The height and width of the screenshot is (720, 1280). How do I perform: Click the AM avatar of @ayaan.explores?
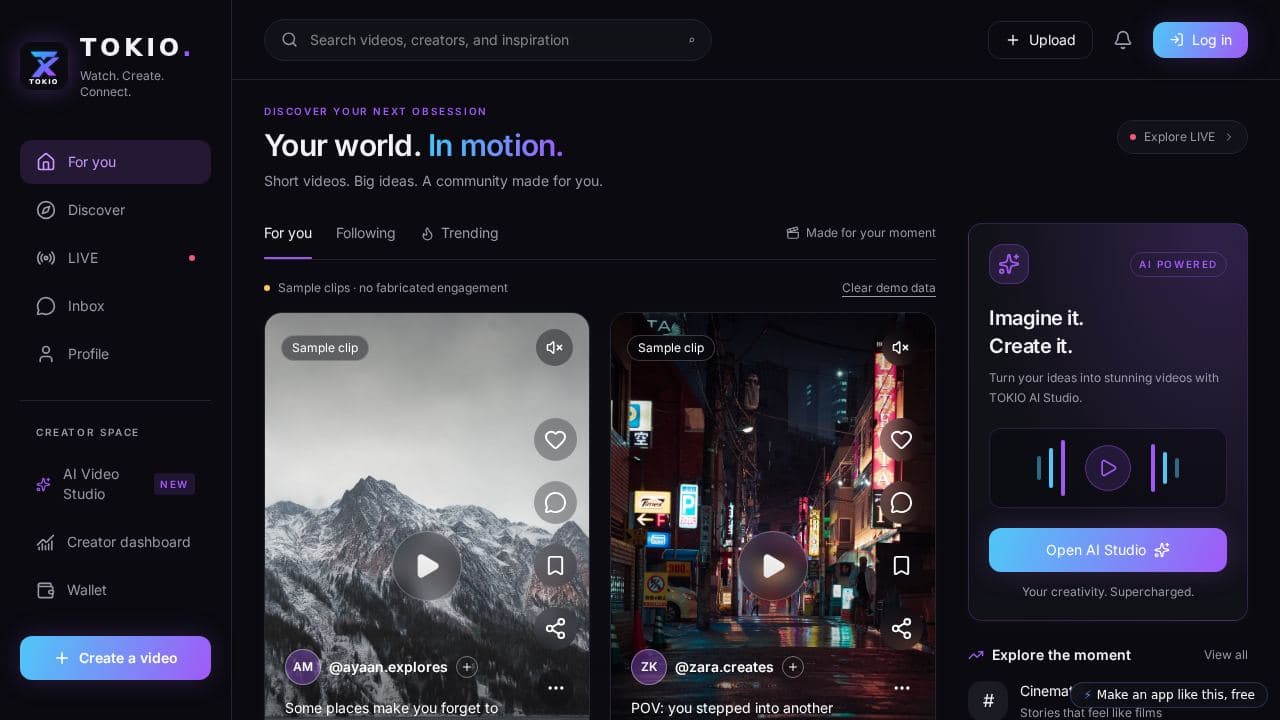pyautogui.click(x=303, y=667)
